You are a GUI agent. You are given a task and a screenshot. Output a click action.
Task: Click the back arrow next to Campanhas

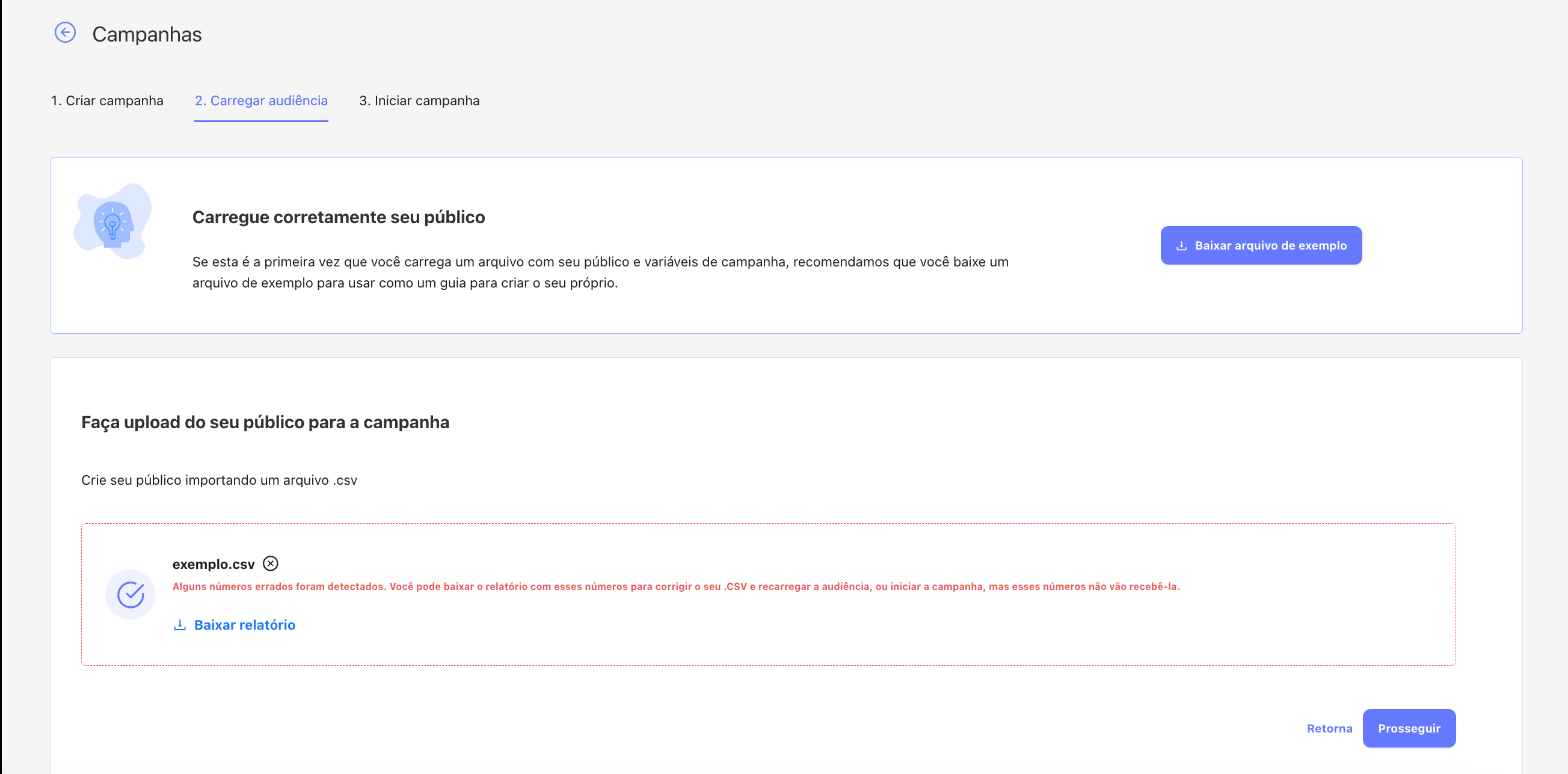pos(65,32)
